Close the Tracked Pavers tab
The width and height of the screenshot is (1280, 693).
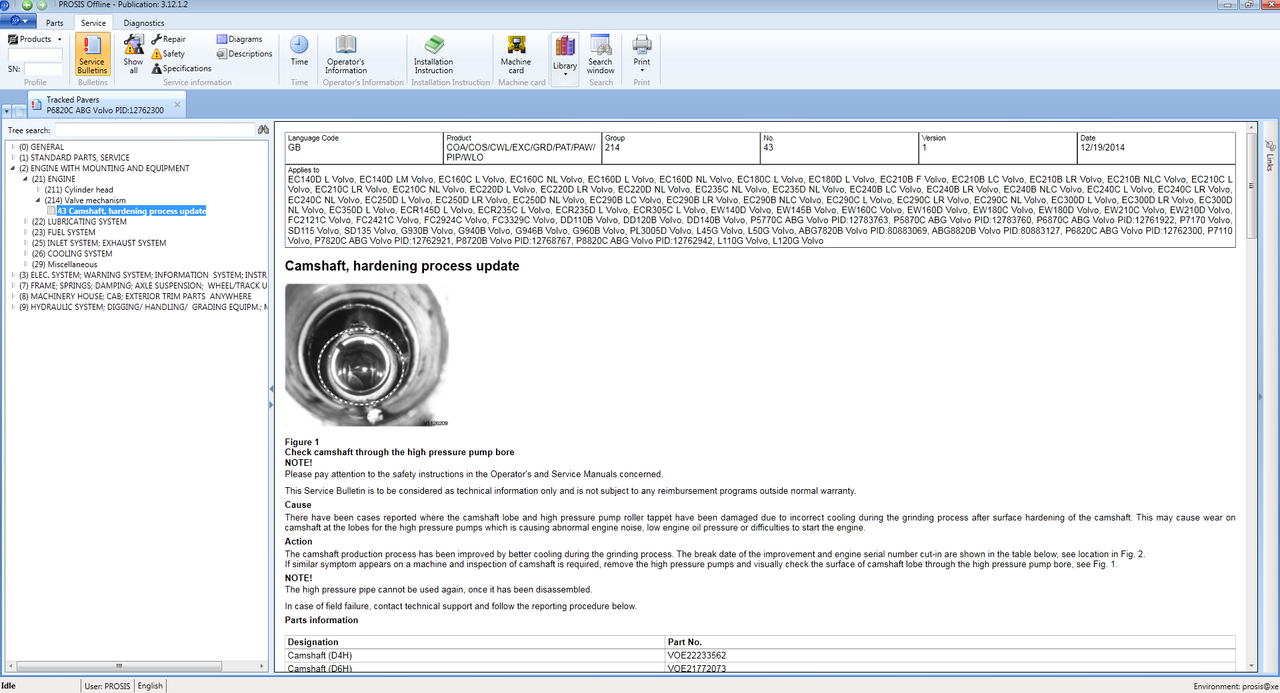click(178, 104)
